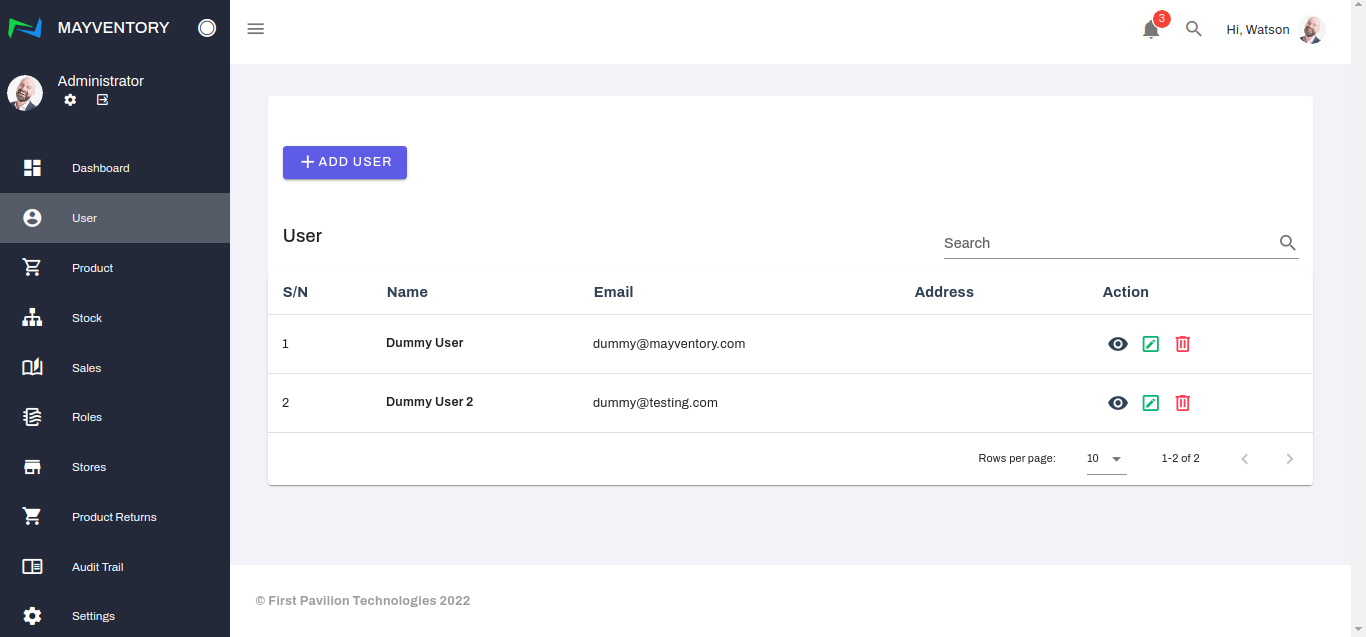This screenshot has width=1366, height=637.
Task: Go to the next page arrow
Action: click(x=1289, y=459)
